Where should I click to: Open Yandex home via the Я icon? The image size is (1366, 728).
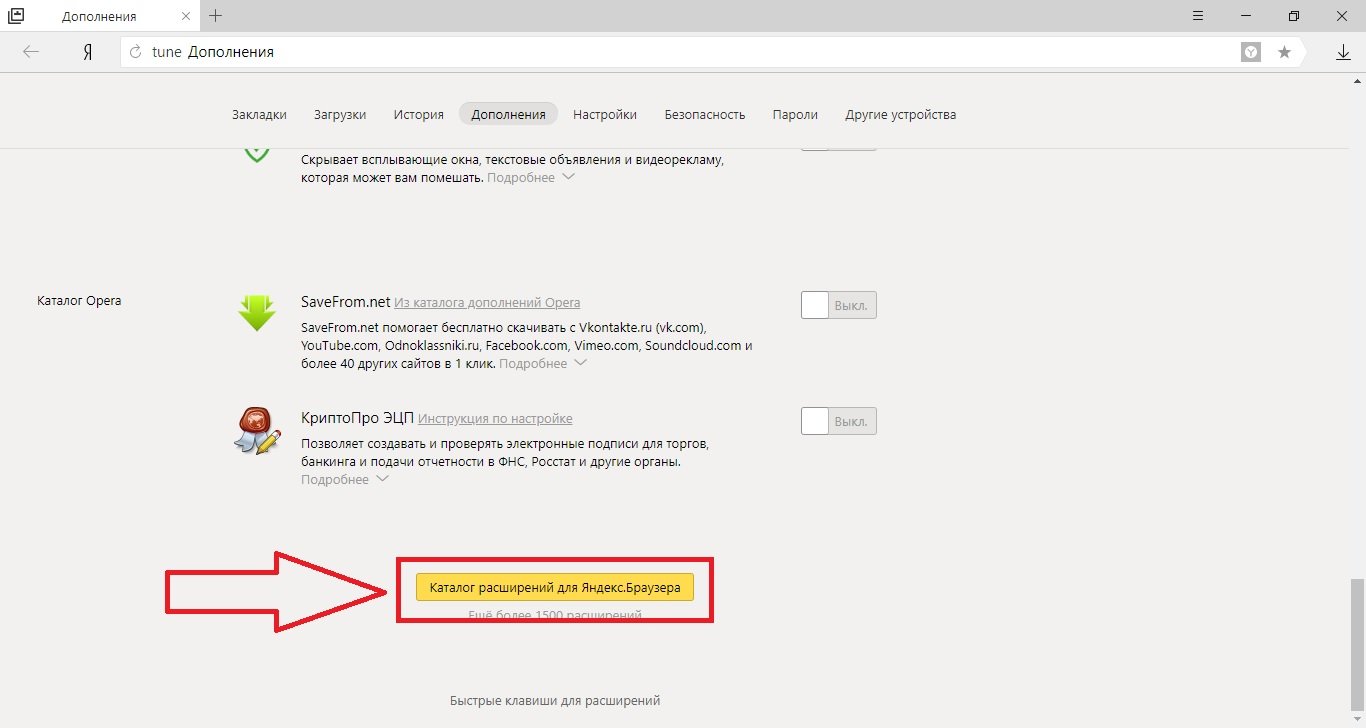pos(88,52)
